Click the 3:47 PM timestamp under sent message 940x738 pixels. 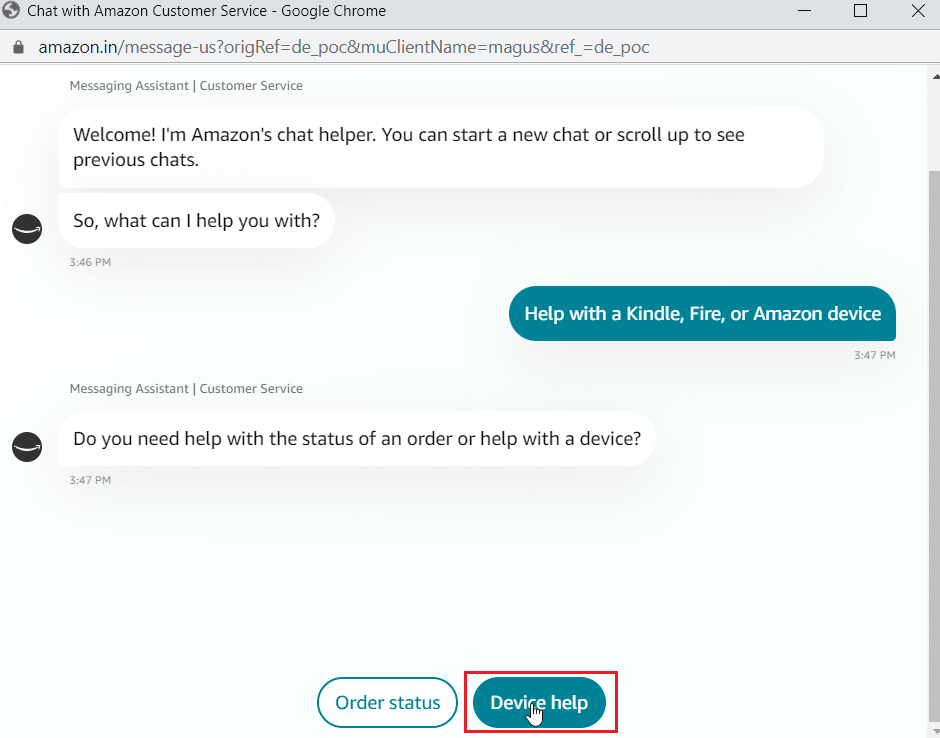(x=874, y=355)
